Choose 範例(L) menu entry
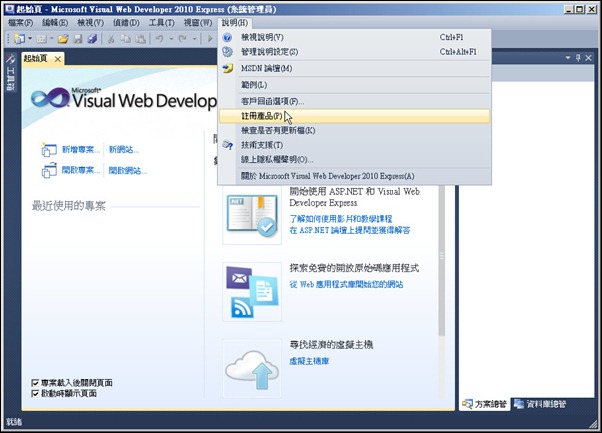Viewport: 602px width, 433px height. point(355,85)
